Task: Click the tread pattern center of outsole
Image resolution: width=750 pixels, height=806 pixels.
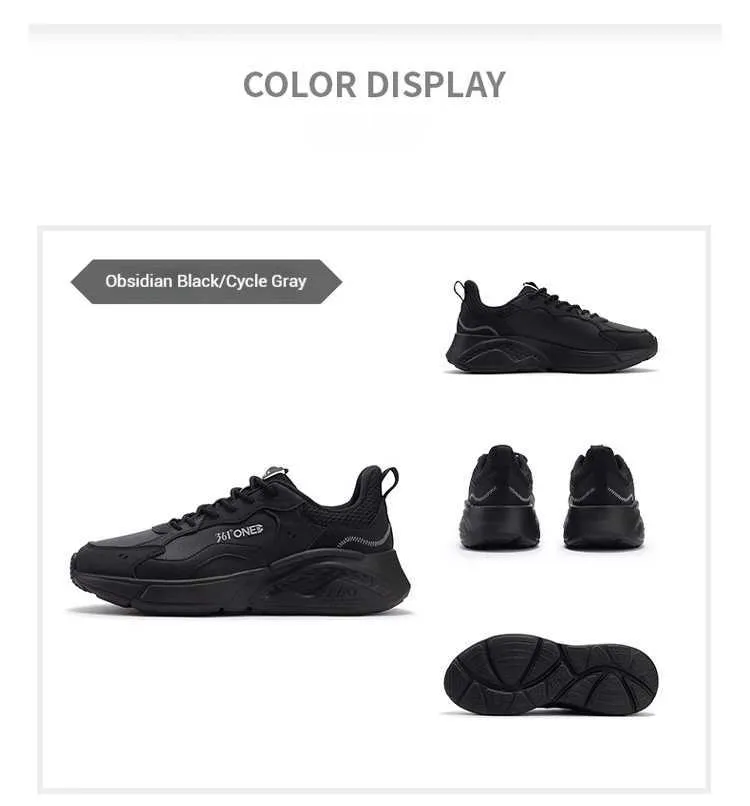Action: (551, 674)
